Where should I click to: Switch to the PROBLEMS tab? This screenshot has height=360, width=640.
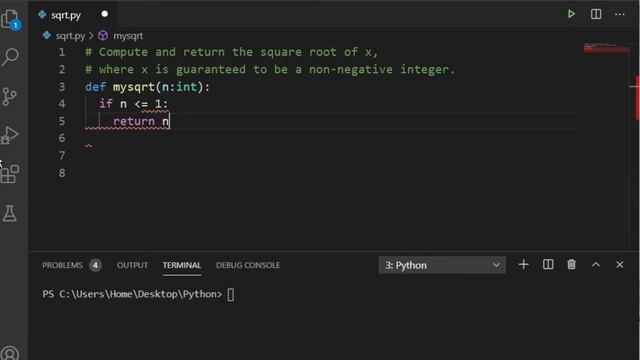pyautogui.click(x=62, y=265)
